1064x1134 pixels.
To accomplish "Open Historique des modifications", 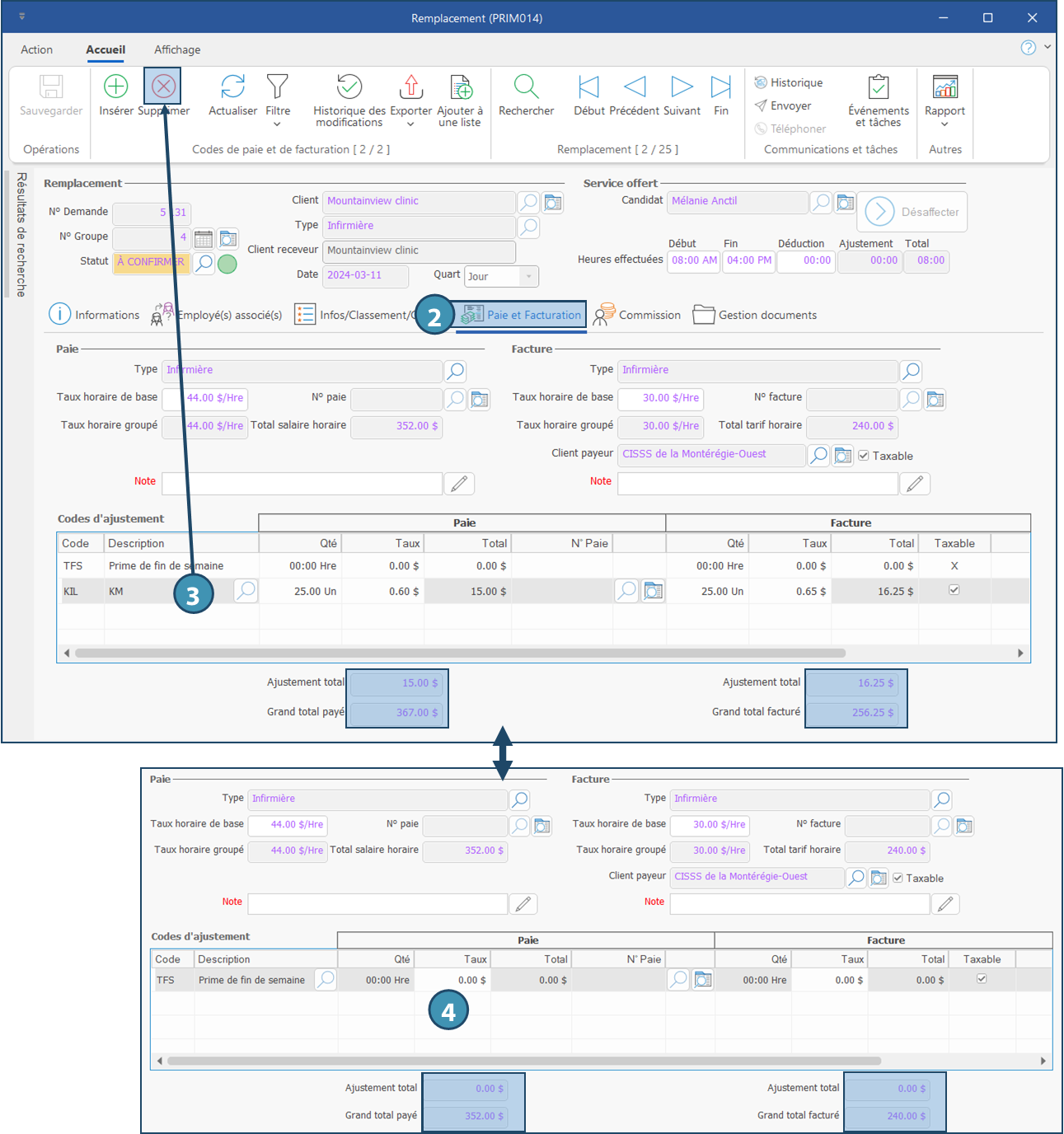I will click(349, 87).
